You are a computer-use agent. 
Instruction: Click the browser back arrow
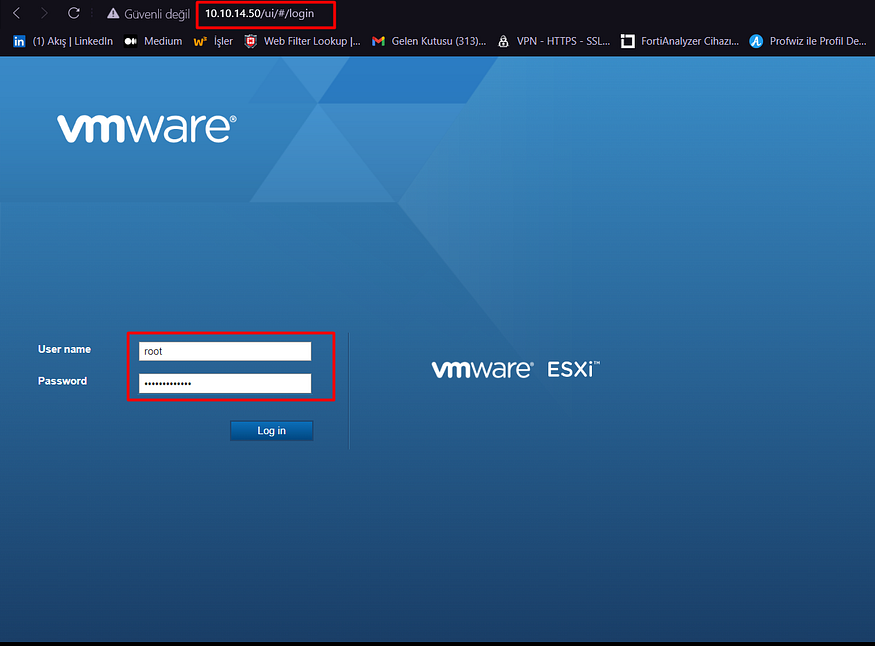(17, 13)
